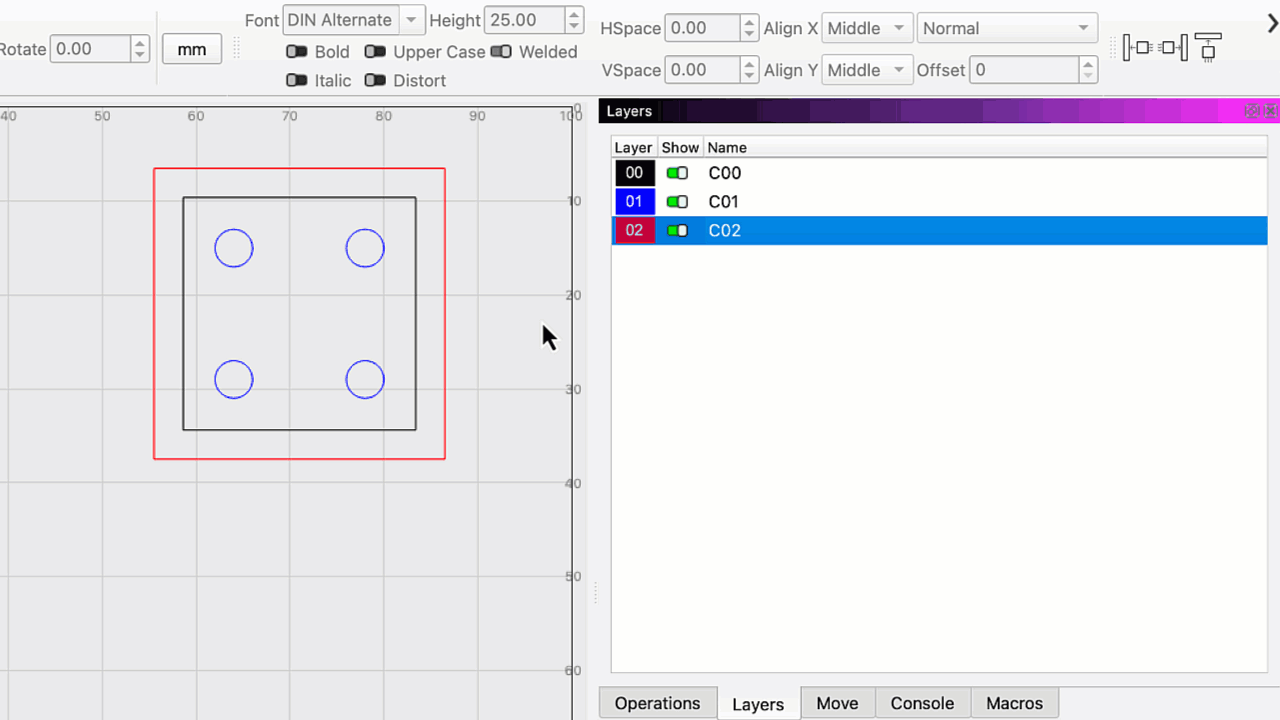Screen dimensions: 1280x720
Task: Click the blue 01 layer color swatch
Action: (634, 202)
